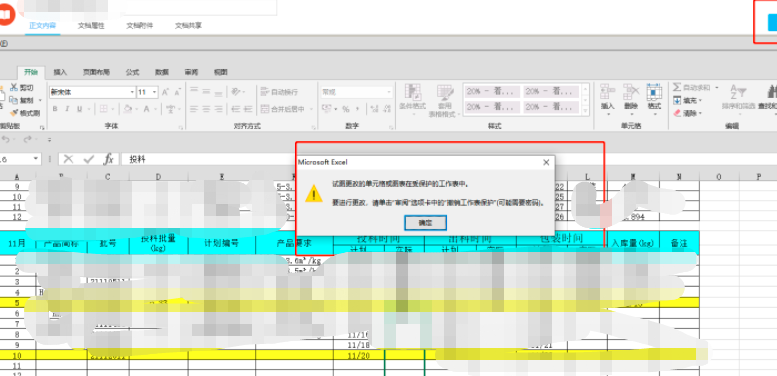Click 合并后居中 merge and center
This screenshot has height=376, width=777.
282,109
